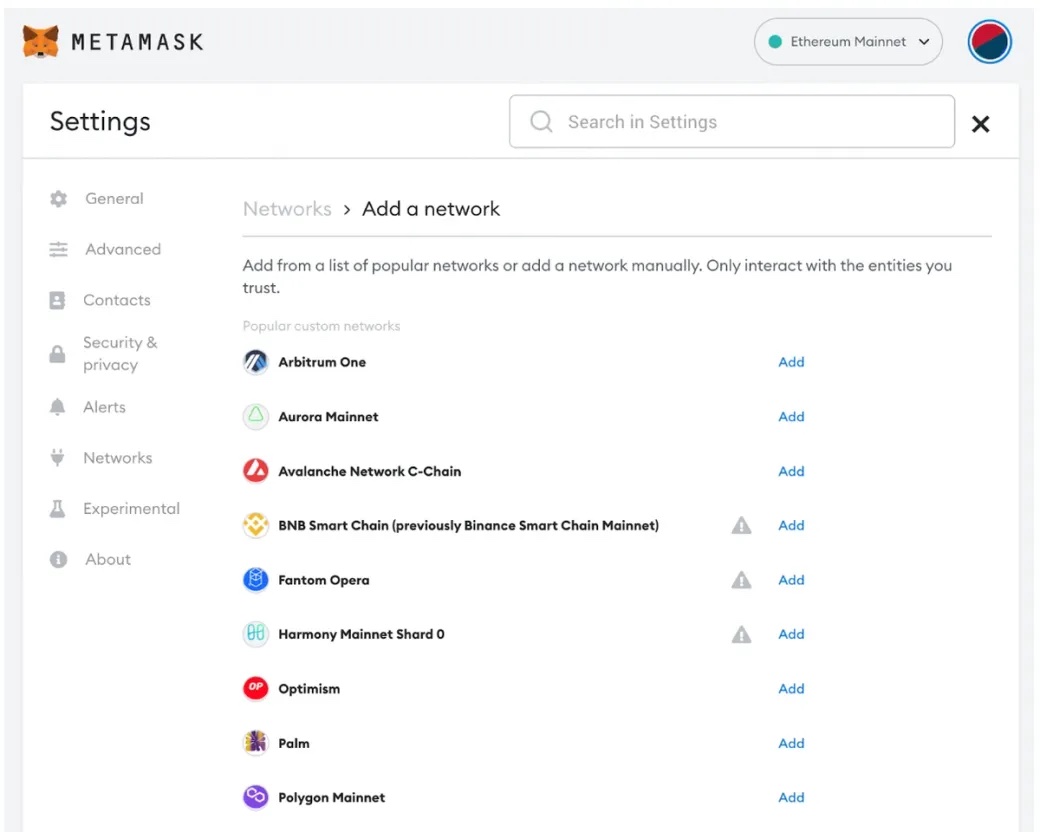Viewport: 1040px width, 832px height.
Task: Click the warning triangle next to Fantom Opera
Action: [741, 579]
